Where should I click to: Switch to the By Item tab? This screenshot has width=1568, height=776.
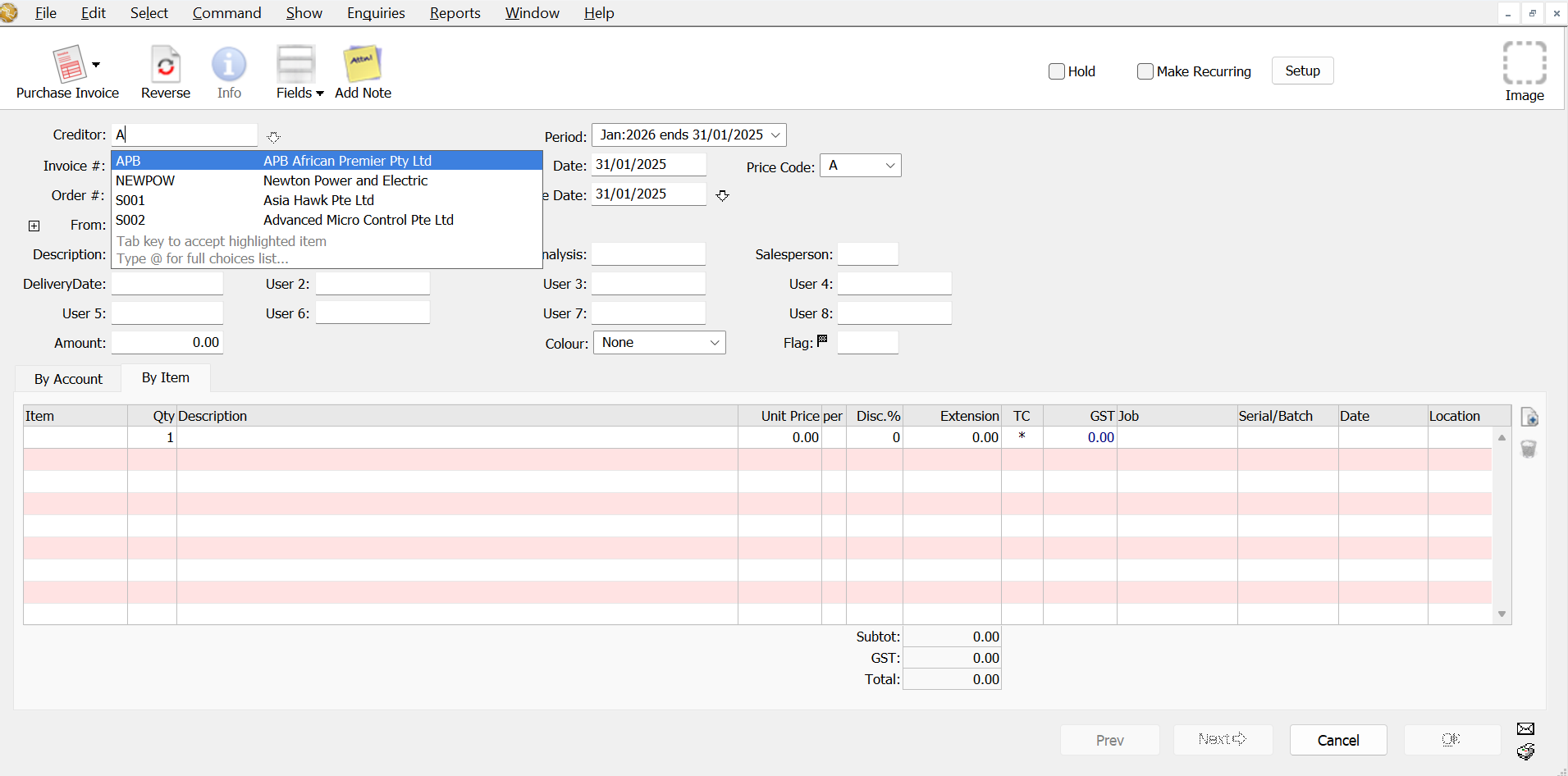(166, 377)
